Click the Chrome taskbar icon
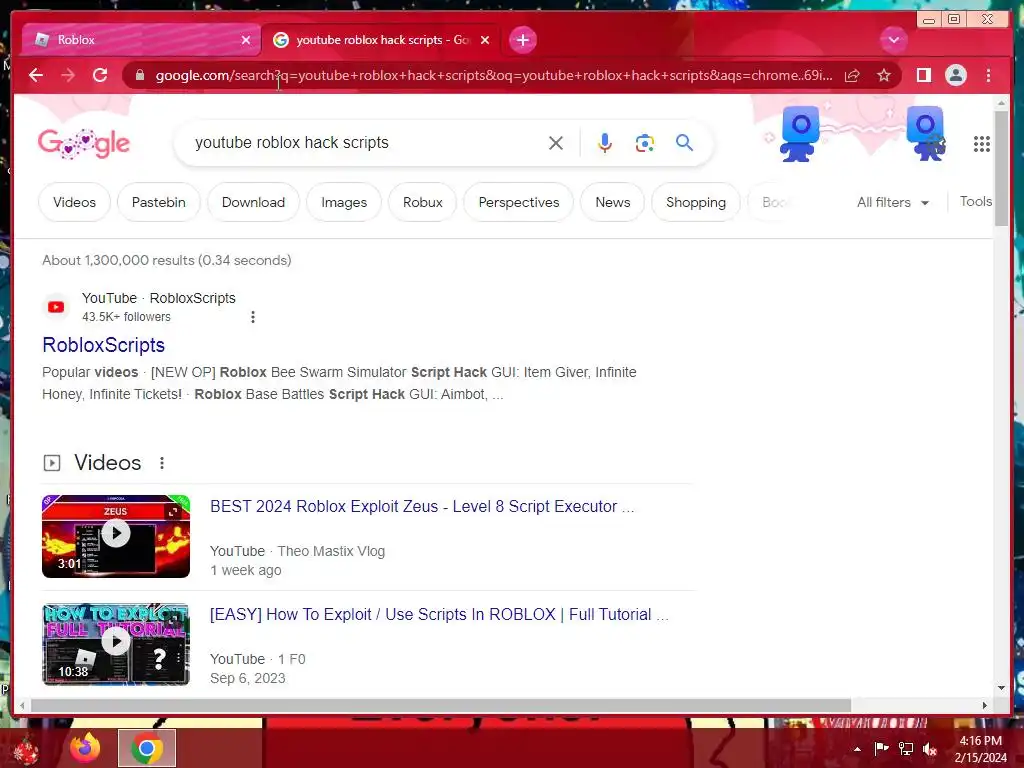This screenshot has width=1024, height=768. [x=147, y=748]
